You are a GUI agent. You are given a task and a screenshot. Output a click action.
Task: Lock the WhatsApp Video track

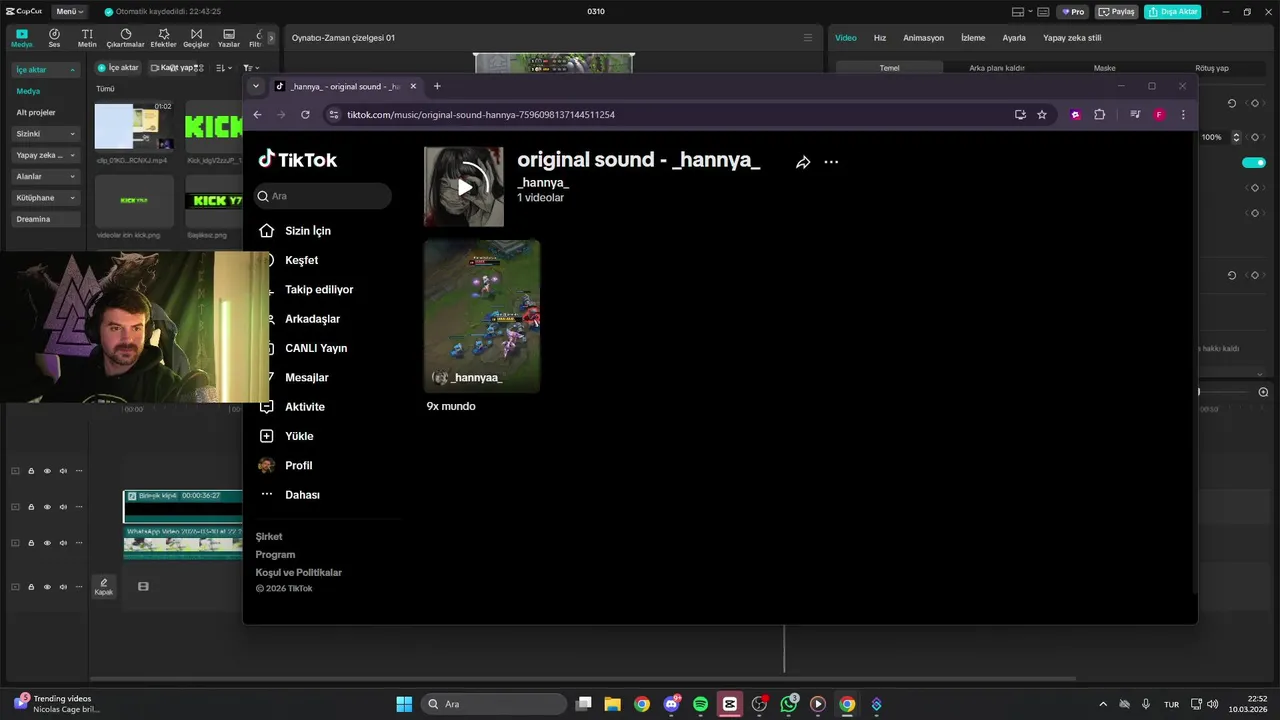(x=31, y=543)
